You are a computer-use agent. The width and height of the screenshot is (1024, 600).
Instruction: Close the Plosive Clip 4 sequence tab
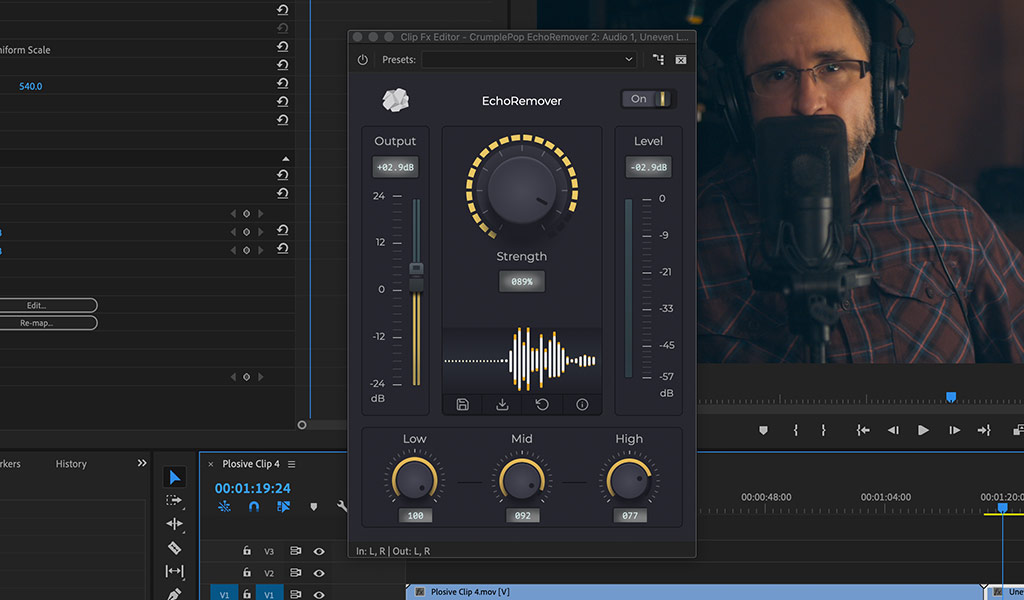210,464
